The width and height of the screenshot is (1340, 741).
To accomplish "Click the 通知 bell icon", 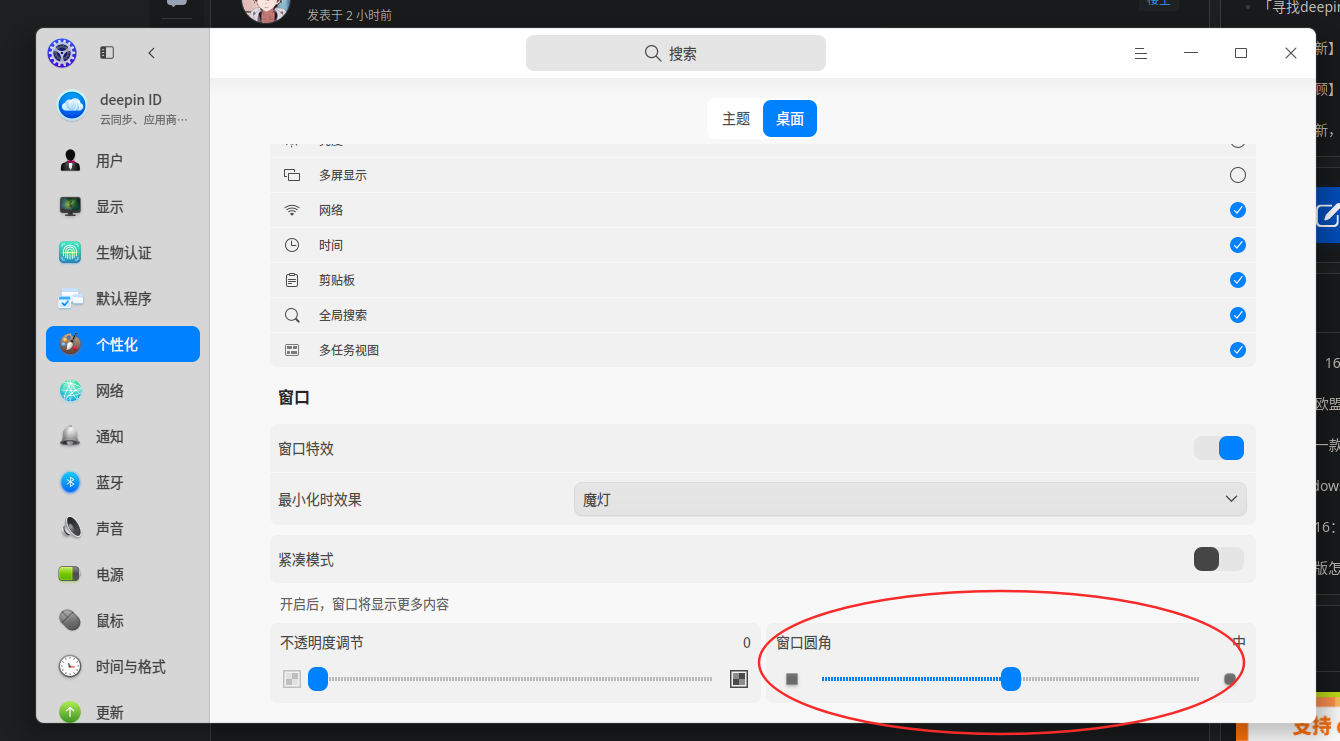I will [x=70, y=437].
